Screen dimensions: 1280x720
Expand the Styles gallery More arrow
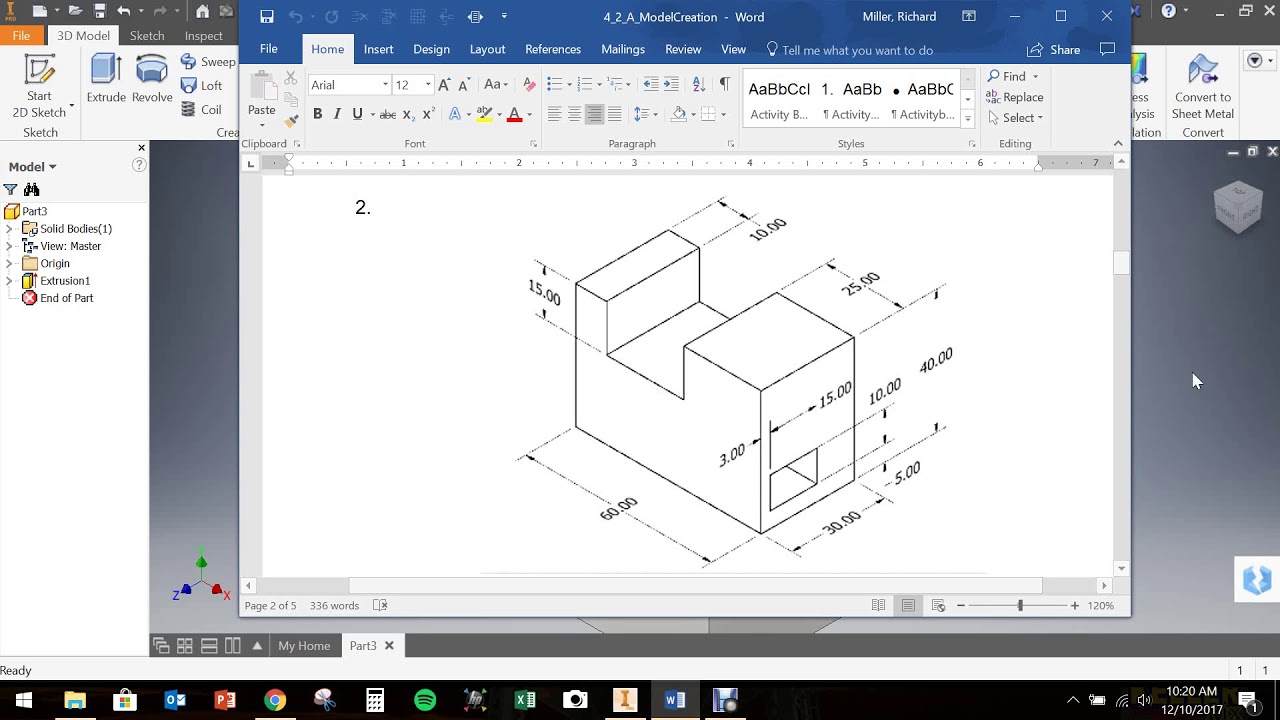[968, 118]
